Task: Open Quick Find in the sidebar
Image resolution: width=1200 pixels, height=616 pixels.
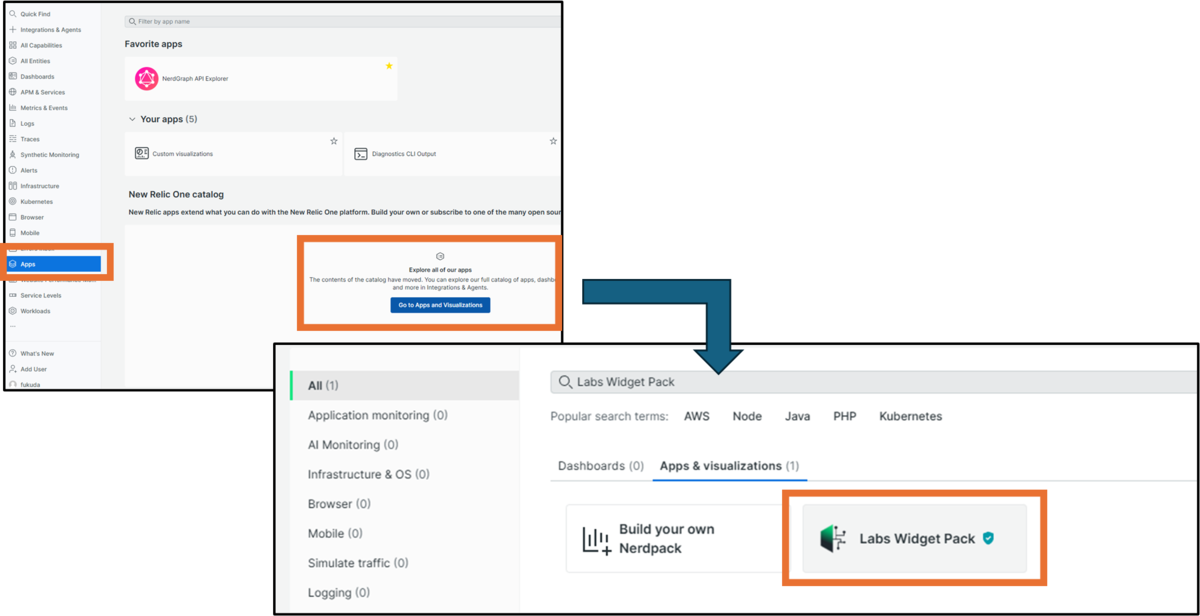Action: (35, 14)
